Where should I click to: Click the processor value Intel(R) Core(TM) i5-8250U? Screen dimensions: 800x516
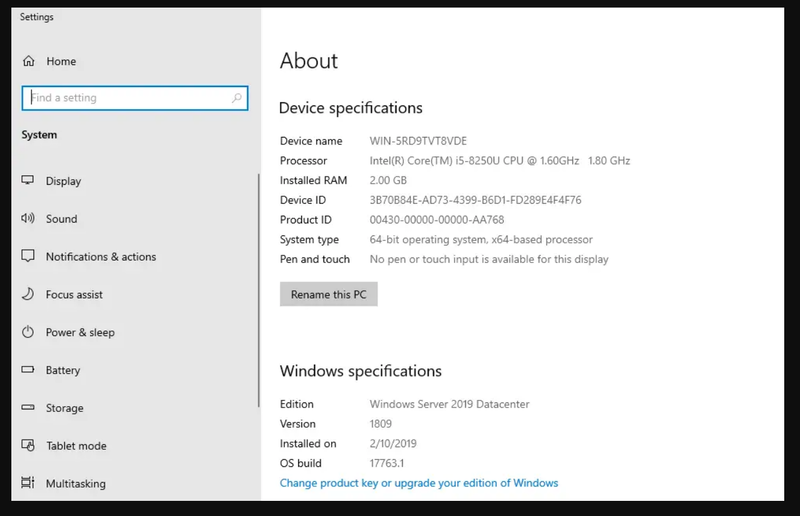pyautogui.click(x=500, y=161)
